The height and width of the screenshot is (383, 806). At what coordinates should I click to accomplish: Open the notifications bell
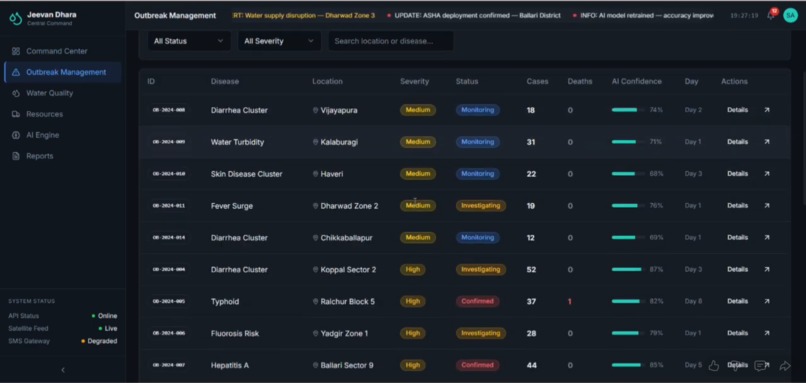point(771,15)
